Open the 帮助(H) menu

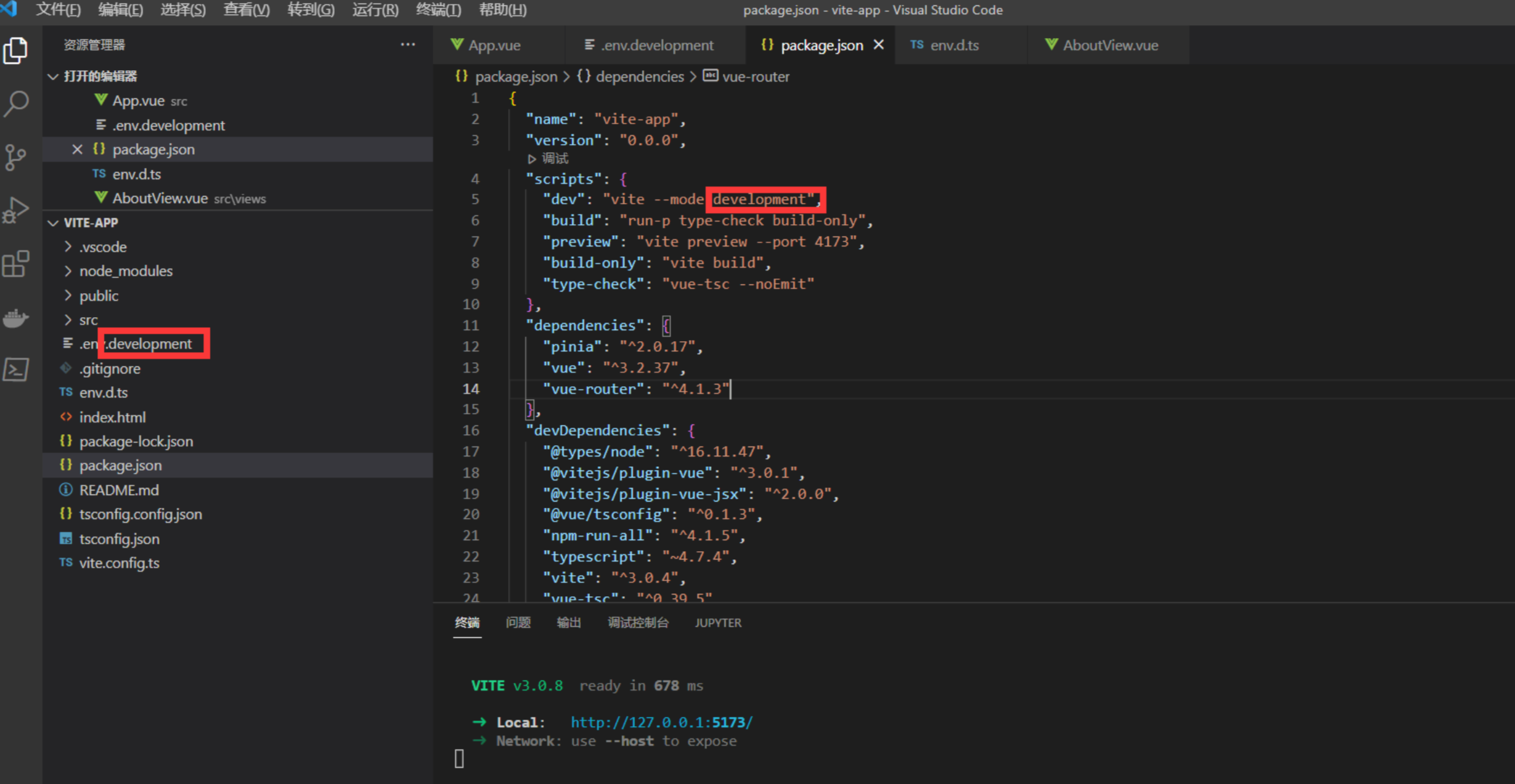click(503, 9)
